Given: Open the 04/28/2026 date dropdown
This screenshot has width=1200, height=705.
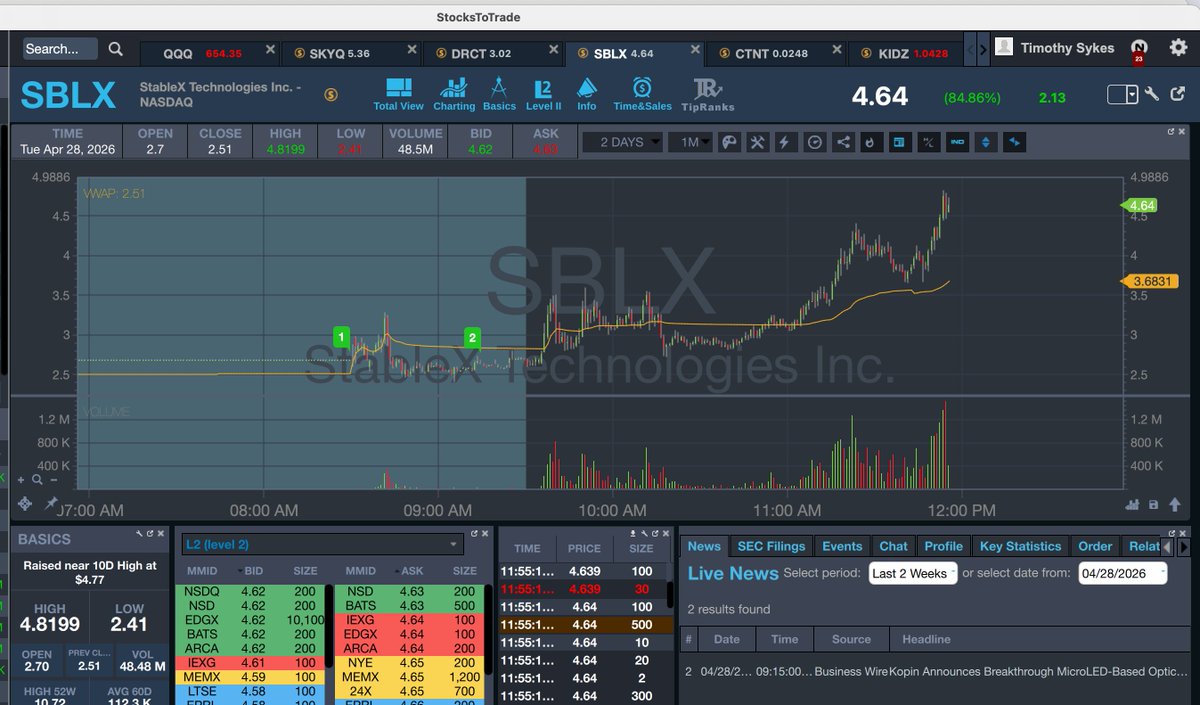Looking at the screenshot, I should click(1123, 573).
